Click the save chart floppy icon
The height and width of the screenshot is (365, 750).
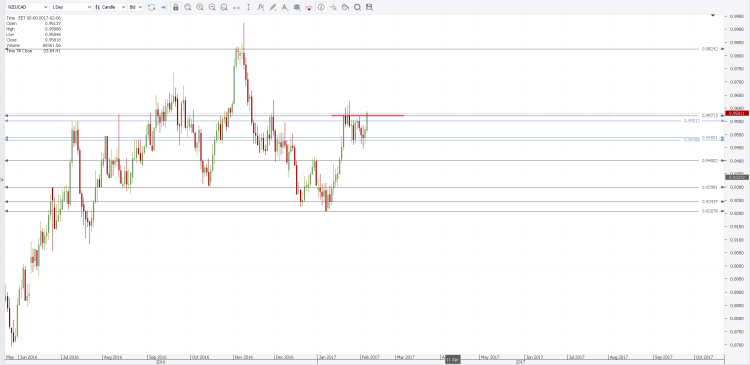[x=369, y=7]
